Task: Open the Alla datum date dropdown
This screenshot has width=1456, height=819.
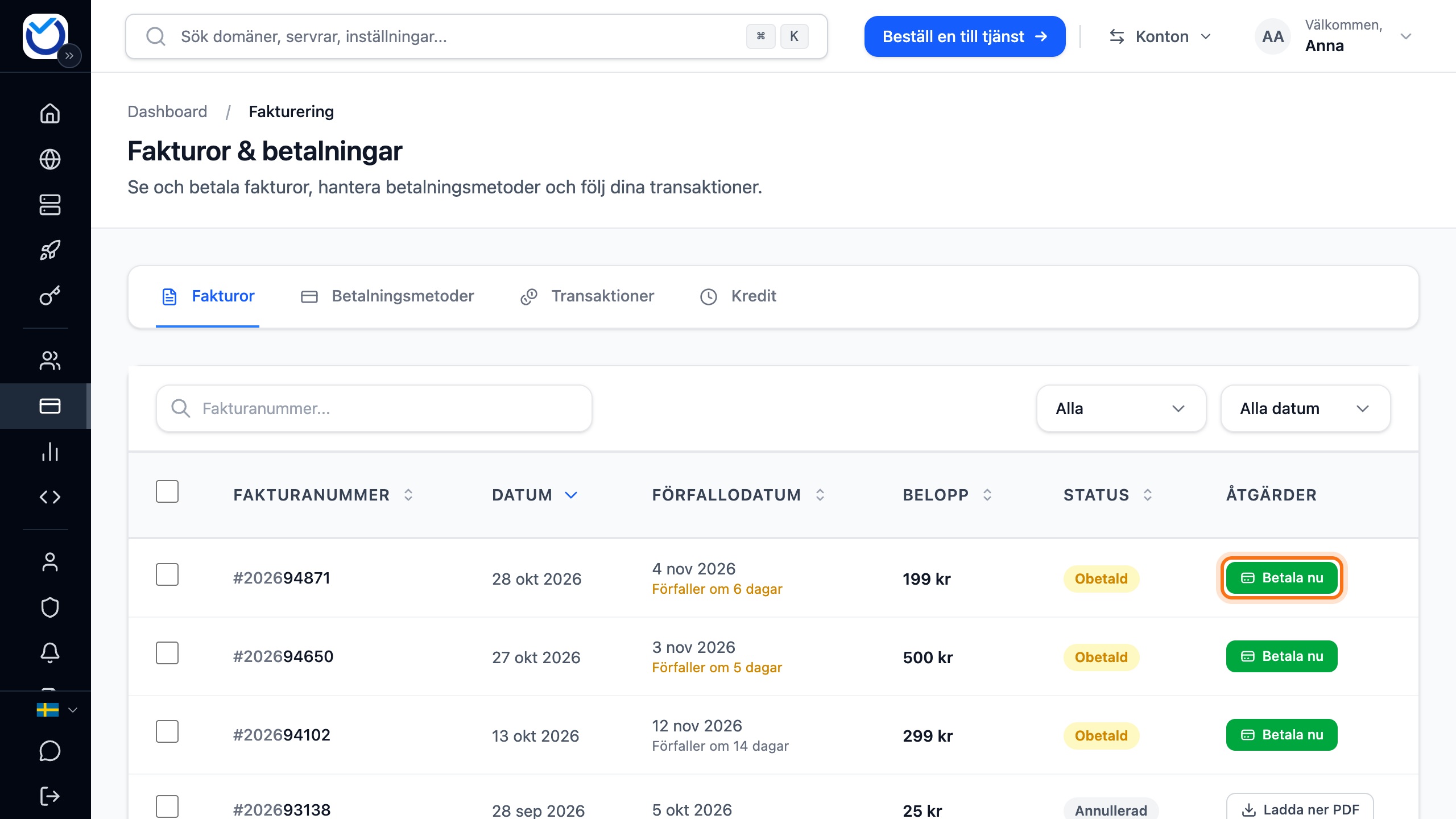Action: click(x=1305, y=408)
